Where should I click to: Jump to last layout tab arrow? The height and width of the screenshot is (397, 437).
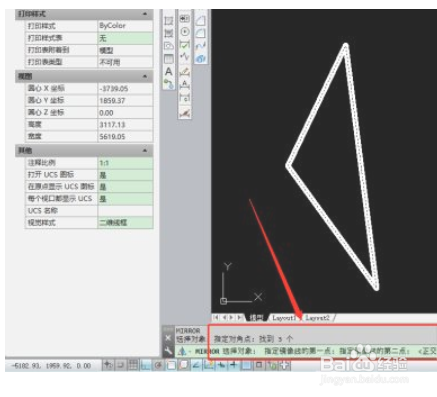point(239,318)
